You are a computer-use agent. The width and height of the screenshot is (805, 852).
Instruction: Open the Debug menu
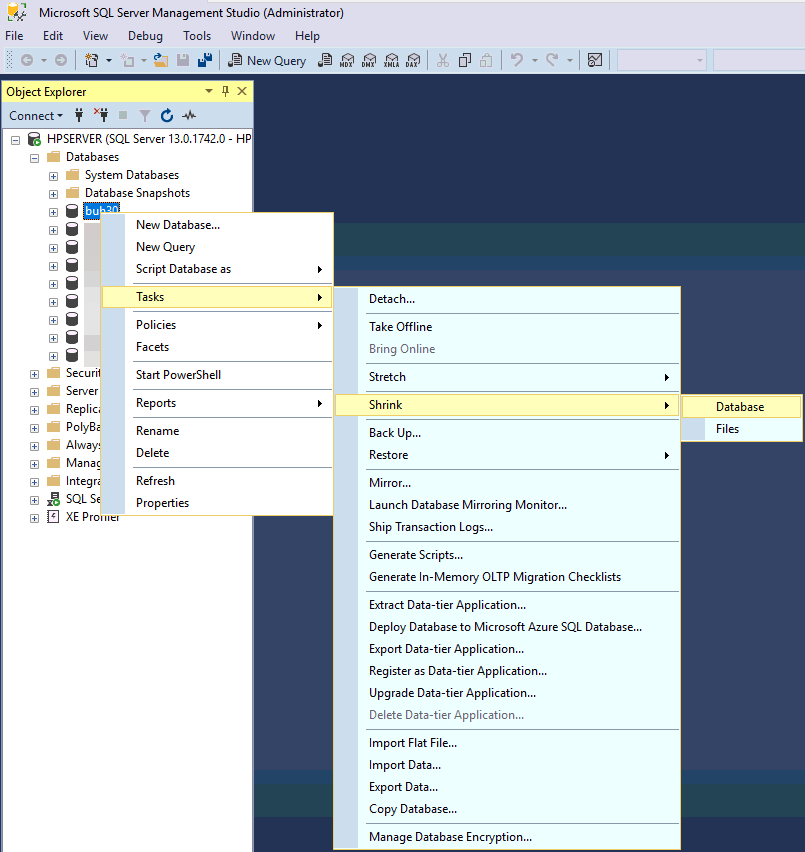pos(145,35)
